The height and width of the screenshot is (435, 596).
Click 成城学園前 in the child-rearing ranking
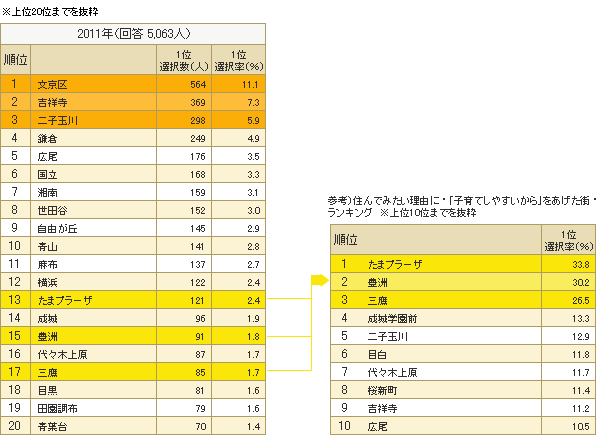click(x=392, y=318)
